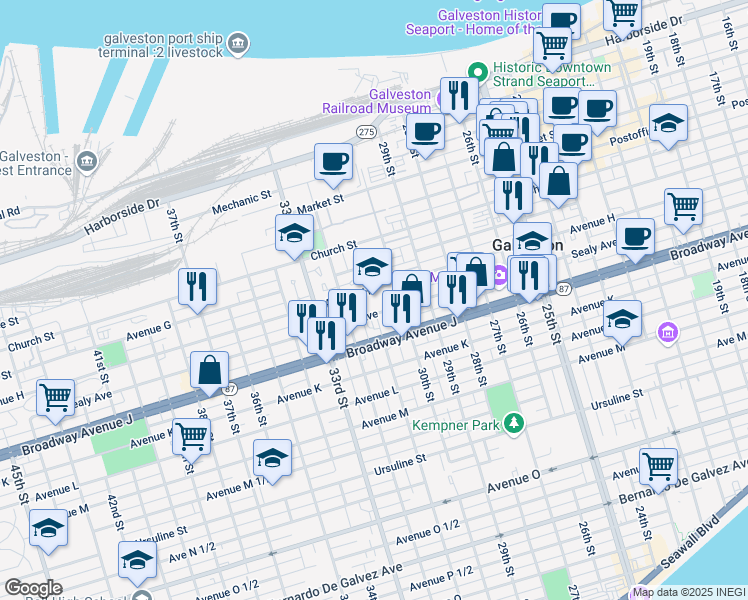Select the Historic Downtown Strand Seaport label
The image size is (748, 600).
pyautogui.click(x=552, y=74)
